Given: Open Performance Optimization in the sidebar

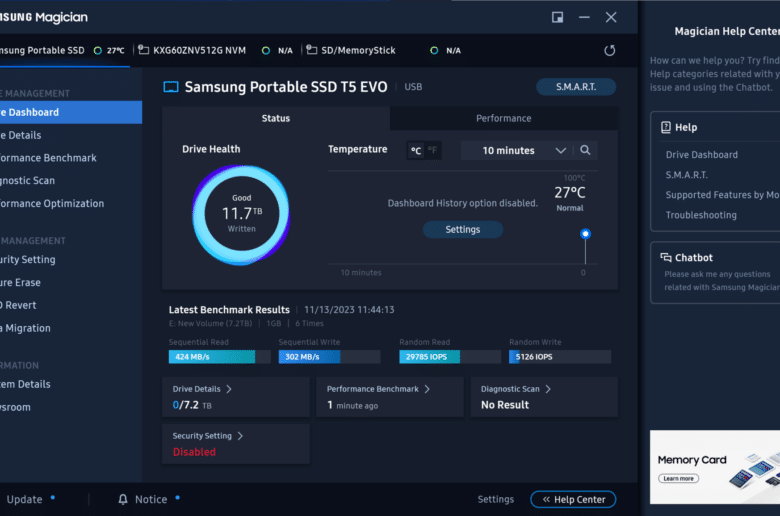Looking at the screenshot, I should tap(71, 204).
